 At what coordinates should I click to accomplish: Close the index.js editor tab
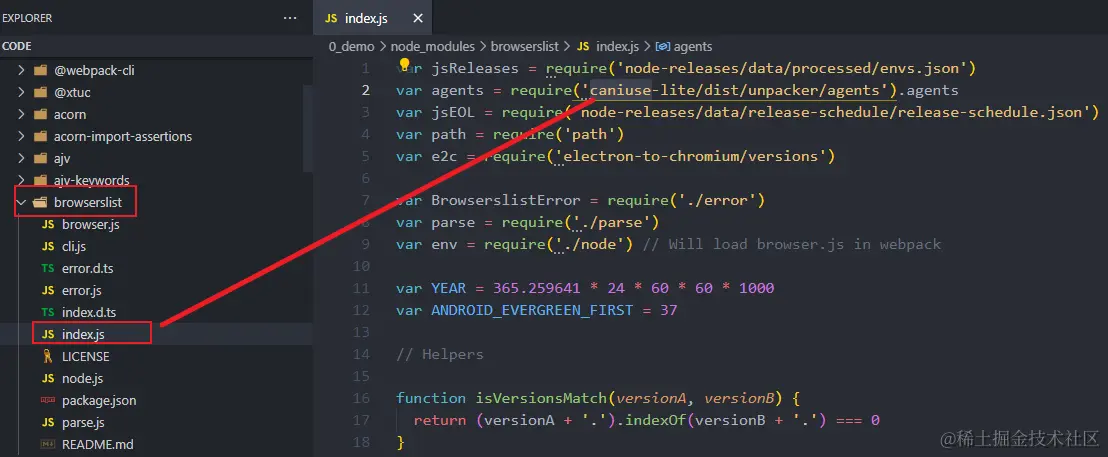418,19
